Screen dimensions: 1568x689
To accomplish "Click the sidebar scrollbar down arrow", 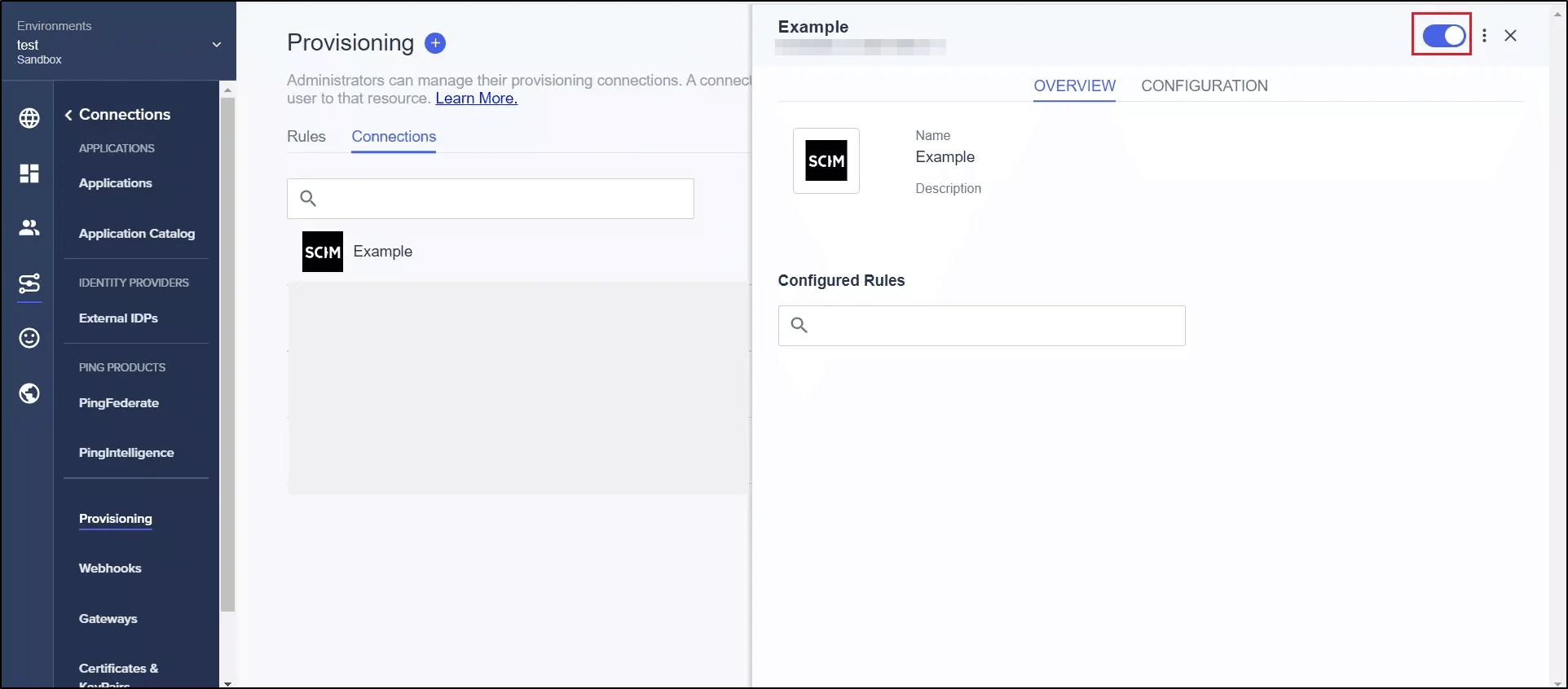I will [x=227, y=683].
